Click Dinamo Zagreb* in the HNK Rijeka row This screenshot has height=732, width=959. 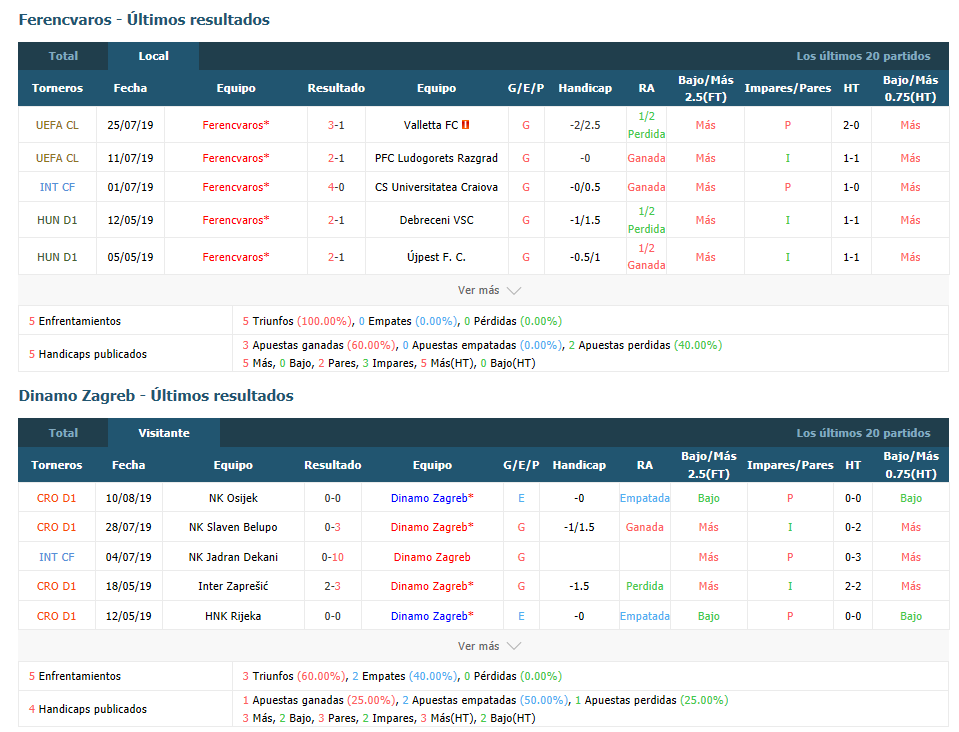click(432, 616)
